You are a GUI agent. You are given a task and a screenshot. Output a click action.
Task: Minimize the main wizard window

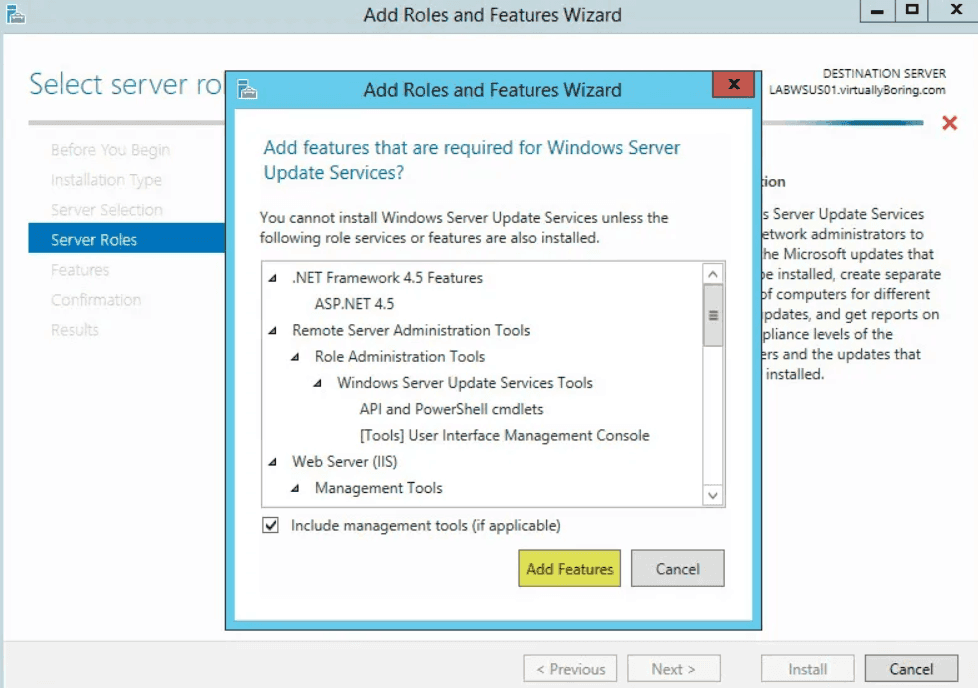[877, 11]
